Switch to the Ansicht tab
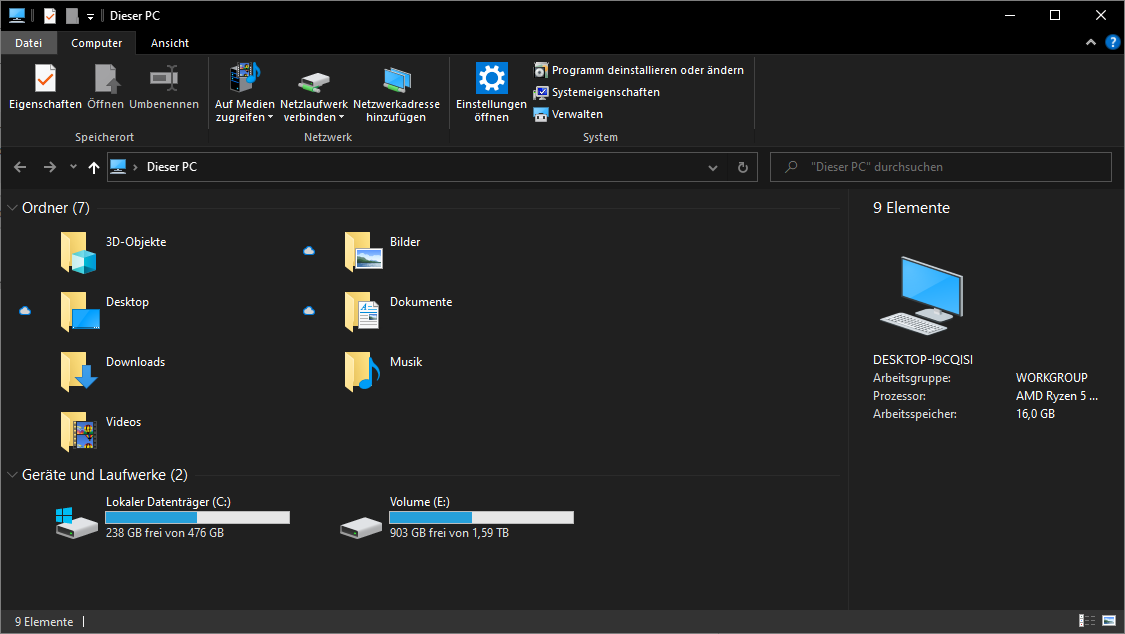The image size is (1125, 634). pos(170,43)
